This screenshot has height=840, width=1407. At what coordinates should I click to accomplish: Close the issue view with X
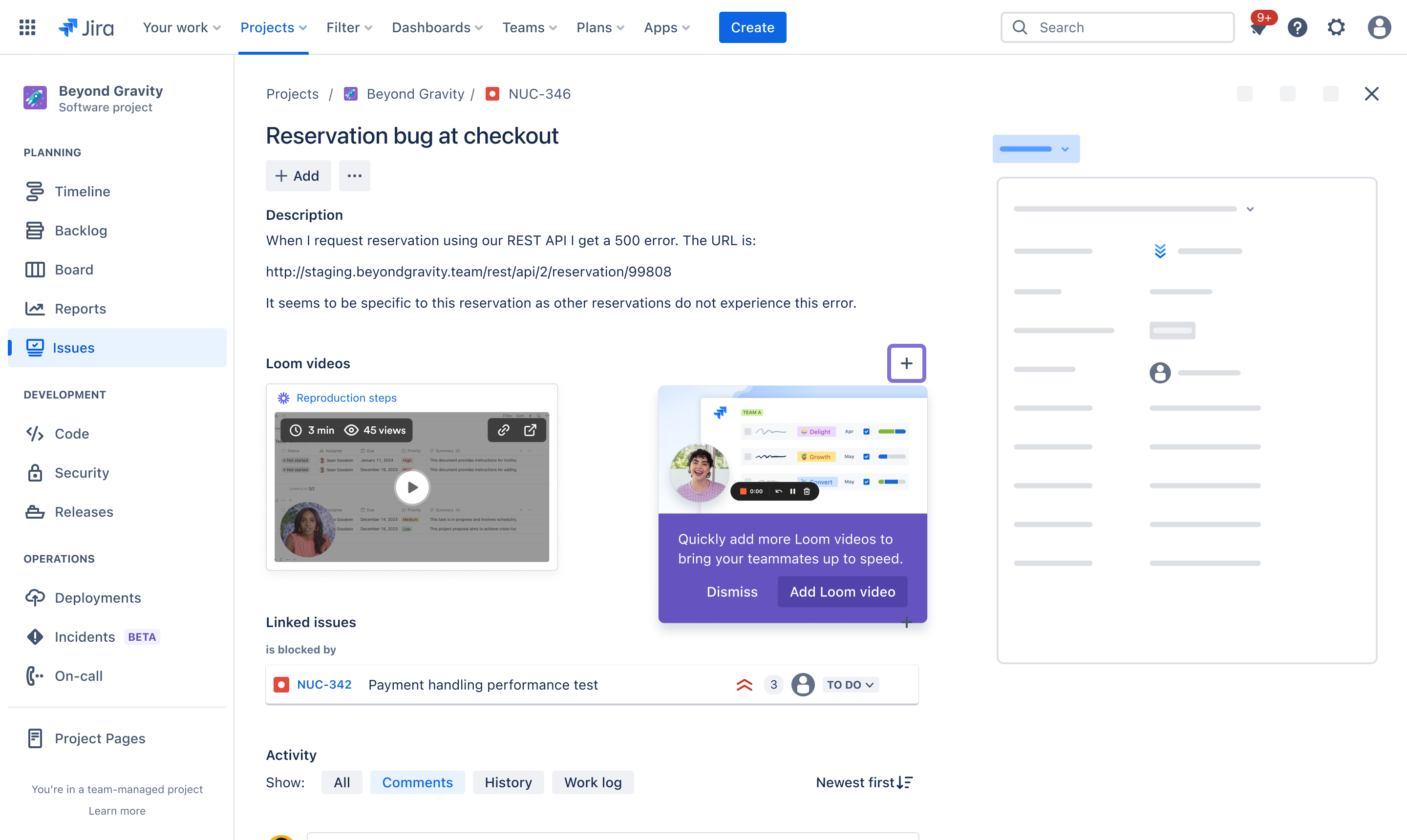tap(1371, 94)
